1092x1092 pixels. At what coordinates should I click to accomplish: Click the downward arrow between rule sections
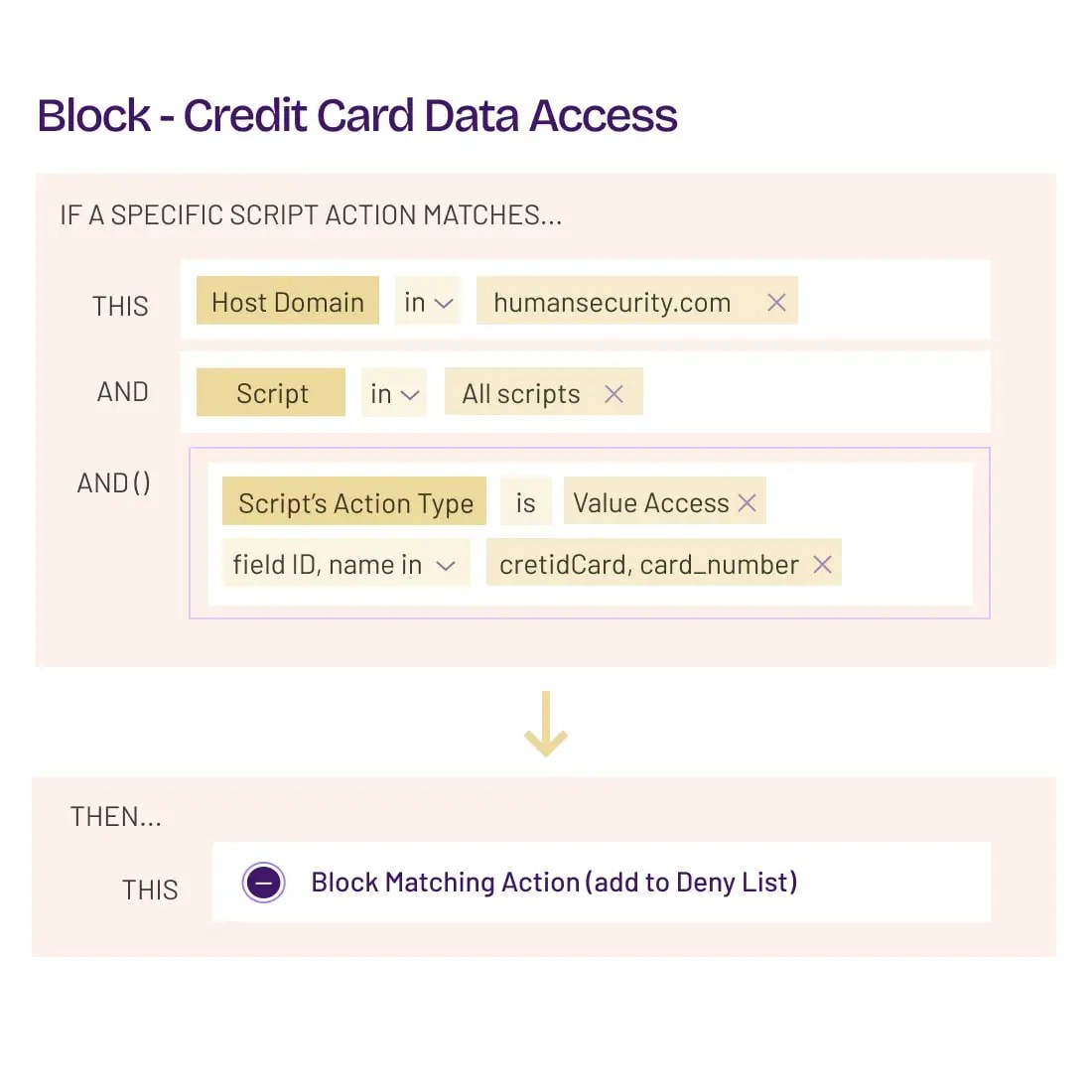pos(545,725)
